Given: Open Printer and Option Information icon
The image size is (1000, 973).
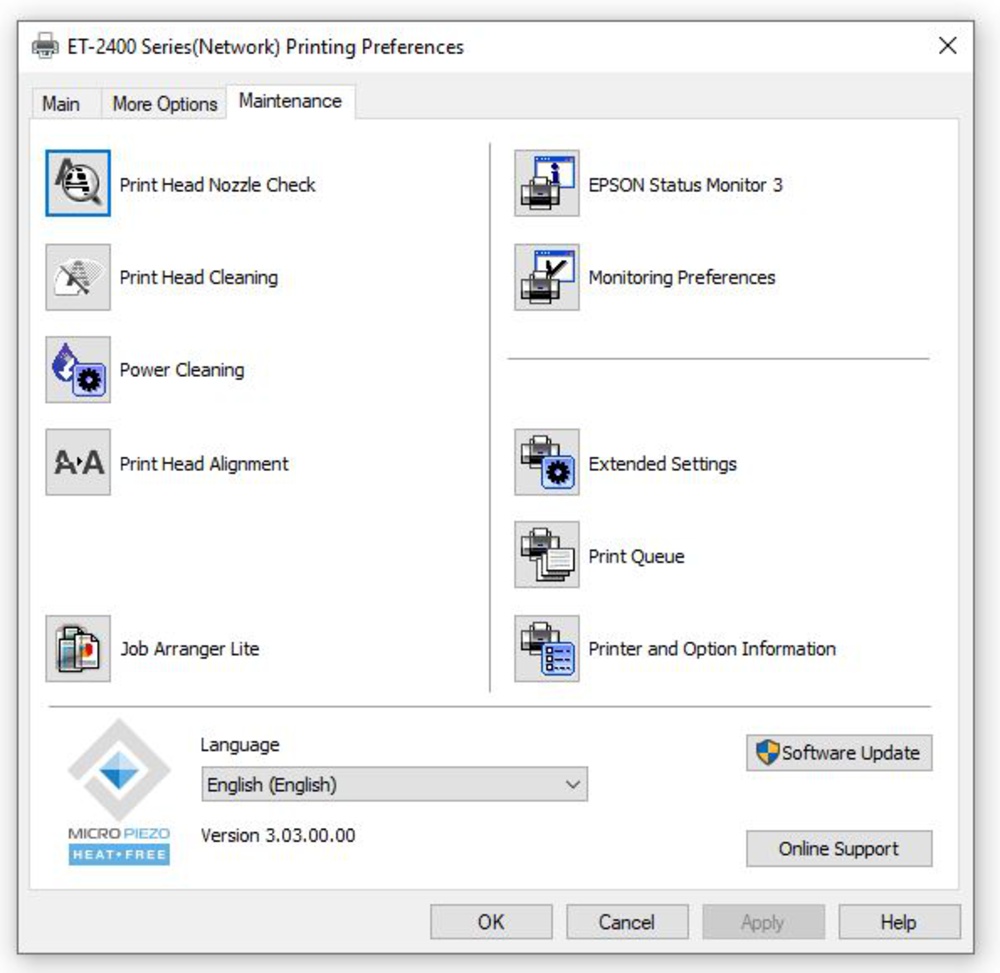Looking at the screenshot, I should [547, 649].
